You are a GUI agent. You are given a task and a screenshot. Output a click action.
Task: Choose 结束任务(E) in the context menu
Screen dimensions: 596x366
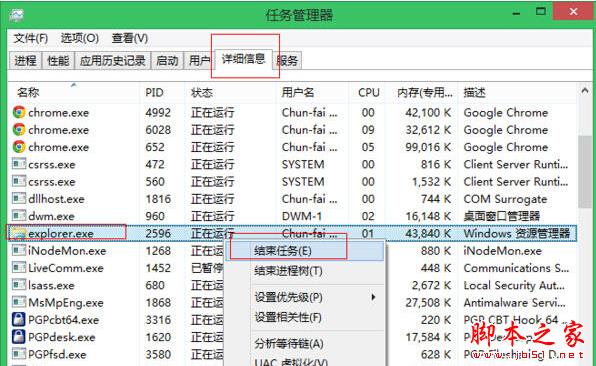[x=304, y=251]
